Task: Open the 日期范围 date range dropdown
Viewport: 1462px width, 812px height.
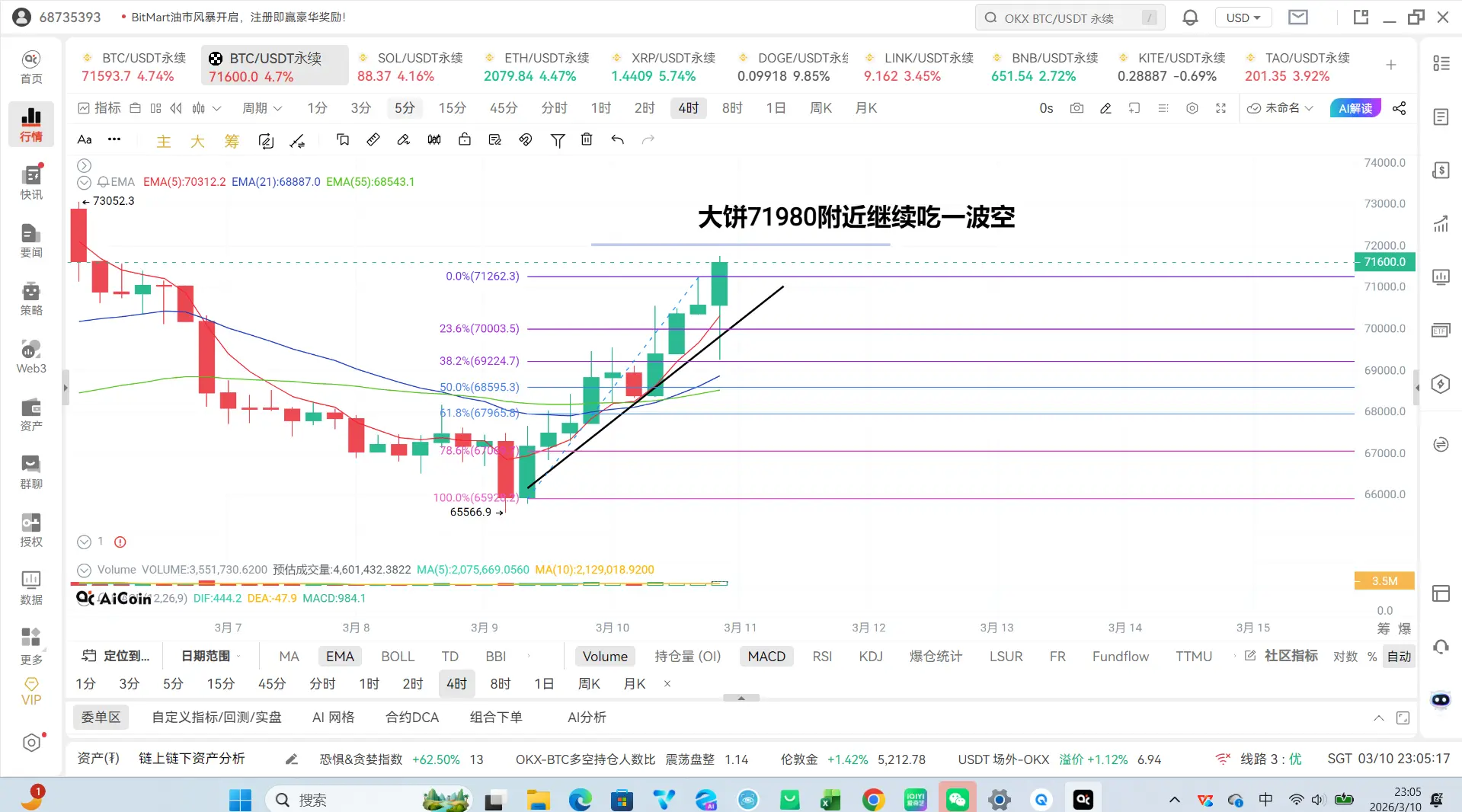Action: (211, 657)
